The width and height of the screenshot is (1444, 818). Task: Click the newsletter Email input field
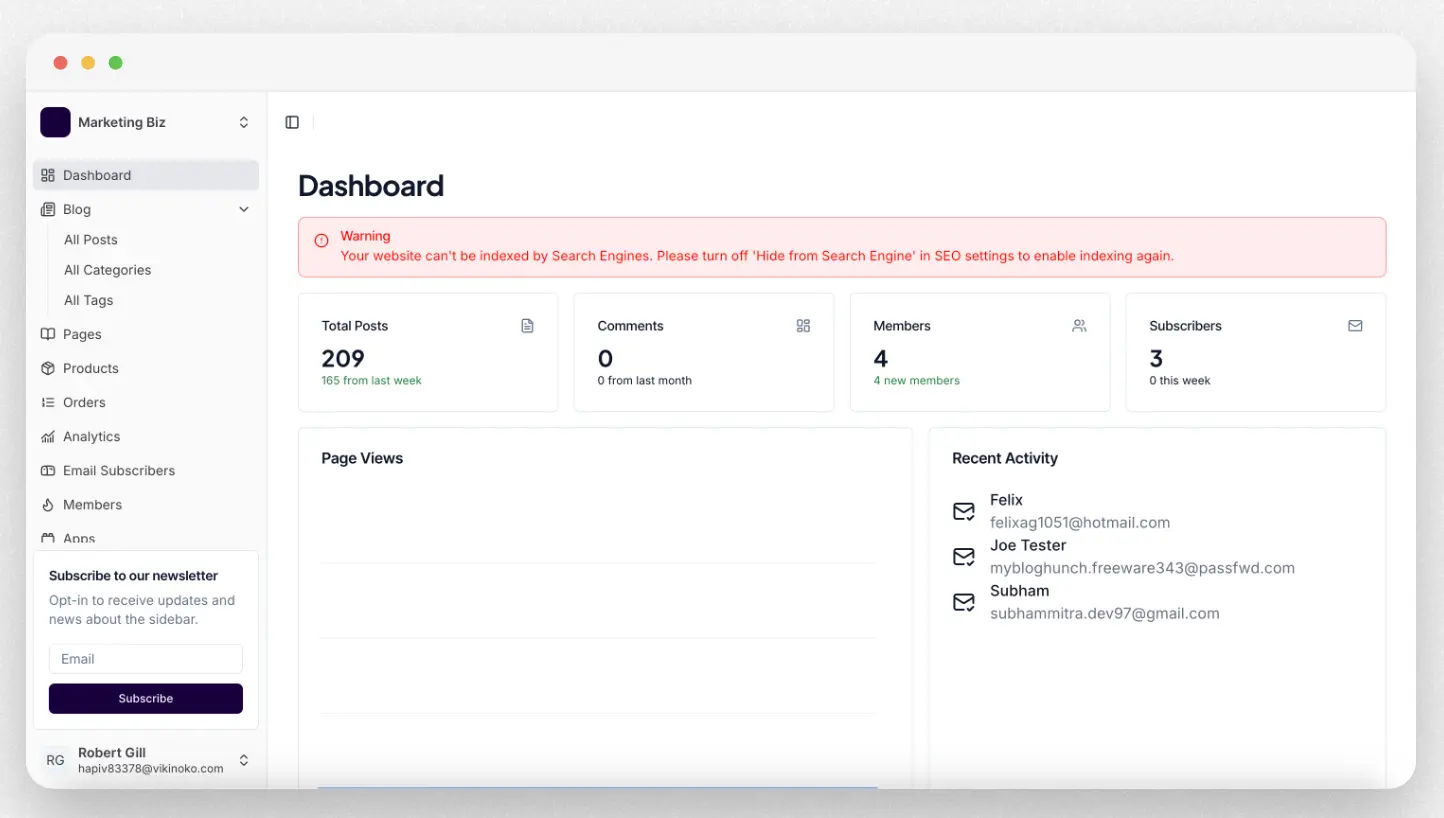[146, 659]
